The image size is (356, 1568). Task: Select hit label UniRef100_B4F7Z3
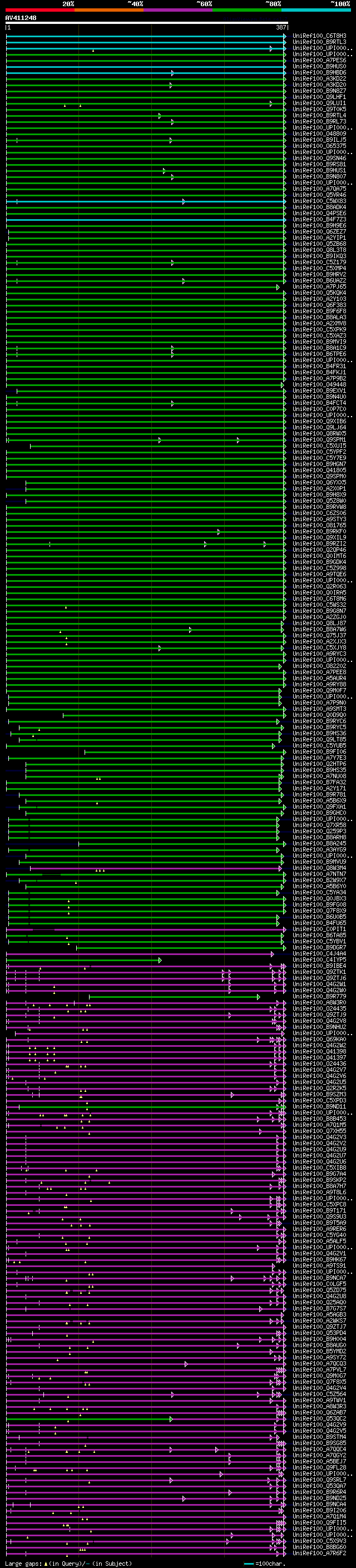pyautogui.click(x=319, y=220)
